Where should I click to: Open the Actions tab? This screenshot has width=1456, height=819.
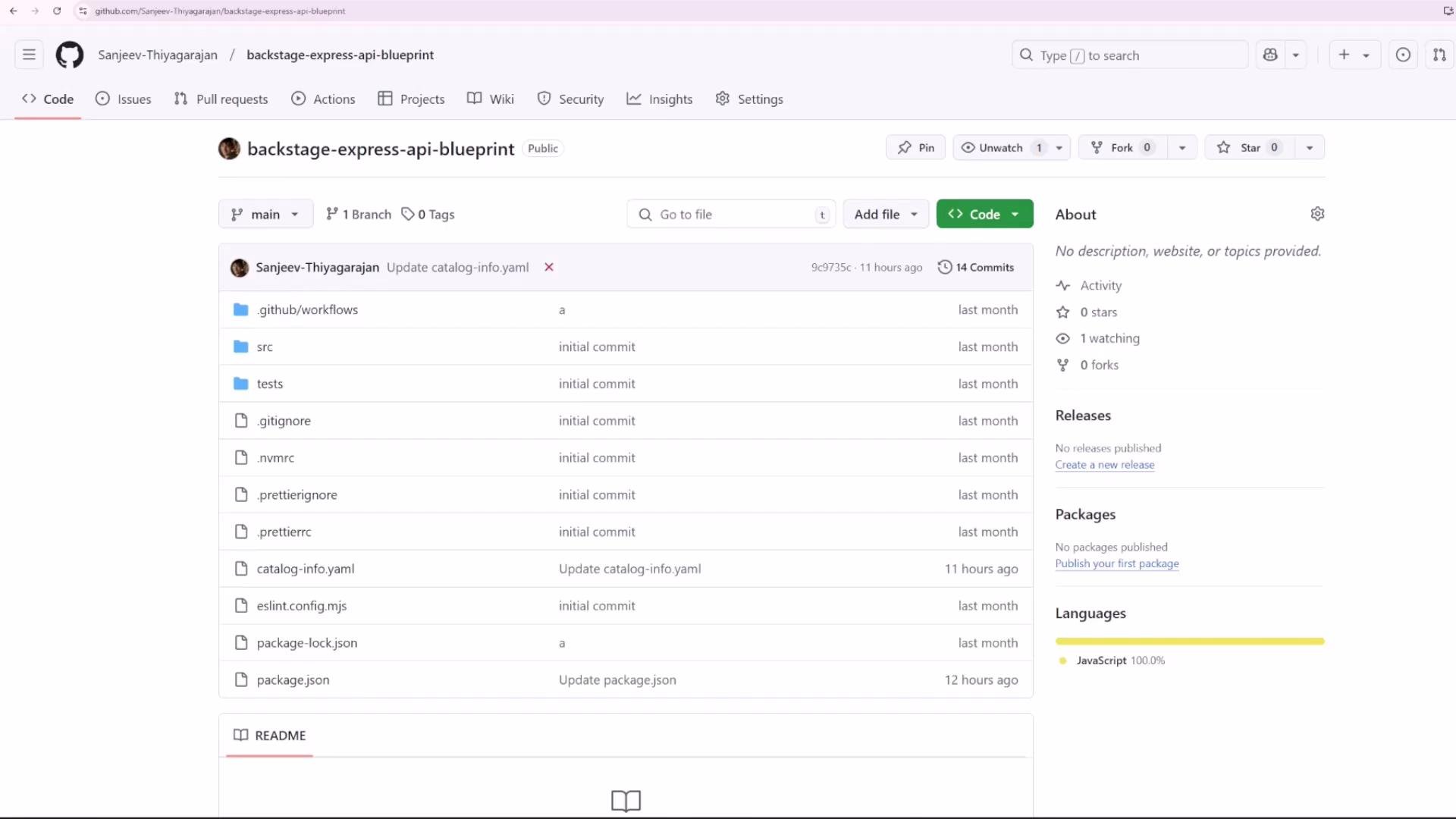tap(323, 99)
